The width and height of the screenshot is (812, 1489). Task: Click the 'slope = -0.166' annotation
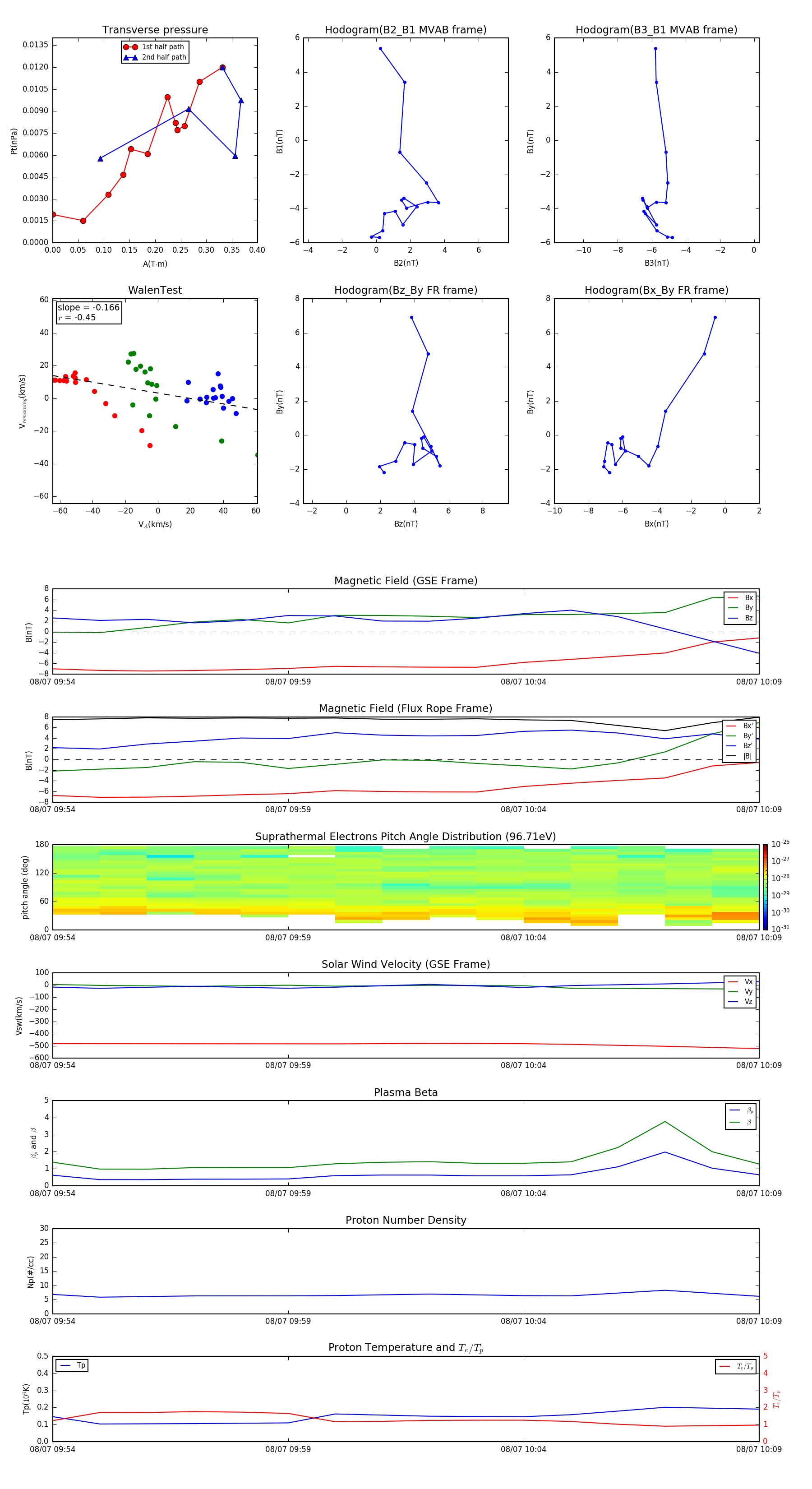tap(88, 308)
